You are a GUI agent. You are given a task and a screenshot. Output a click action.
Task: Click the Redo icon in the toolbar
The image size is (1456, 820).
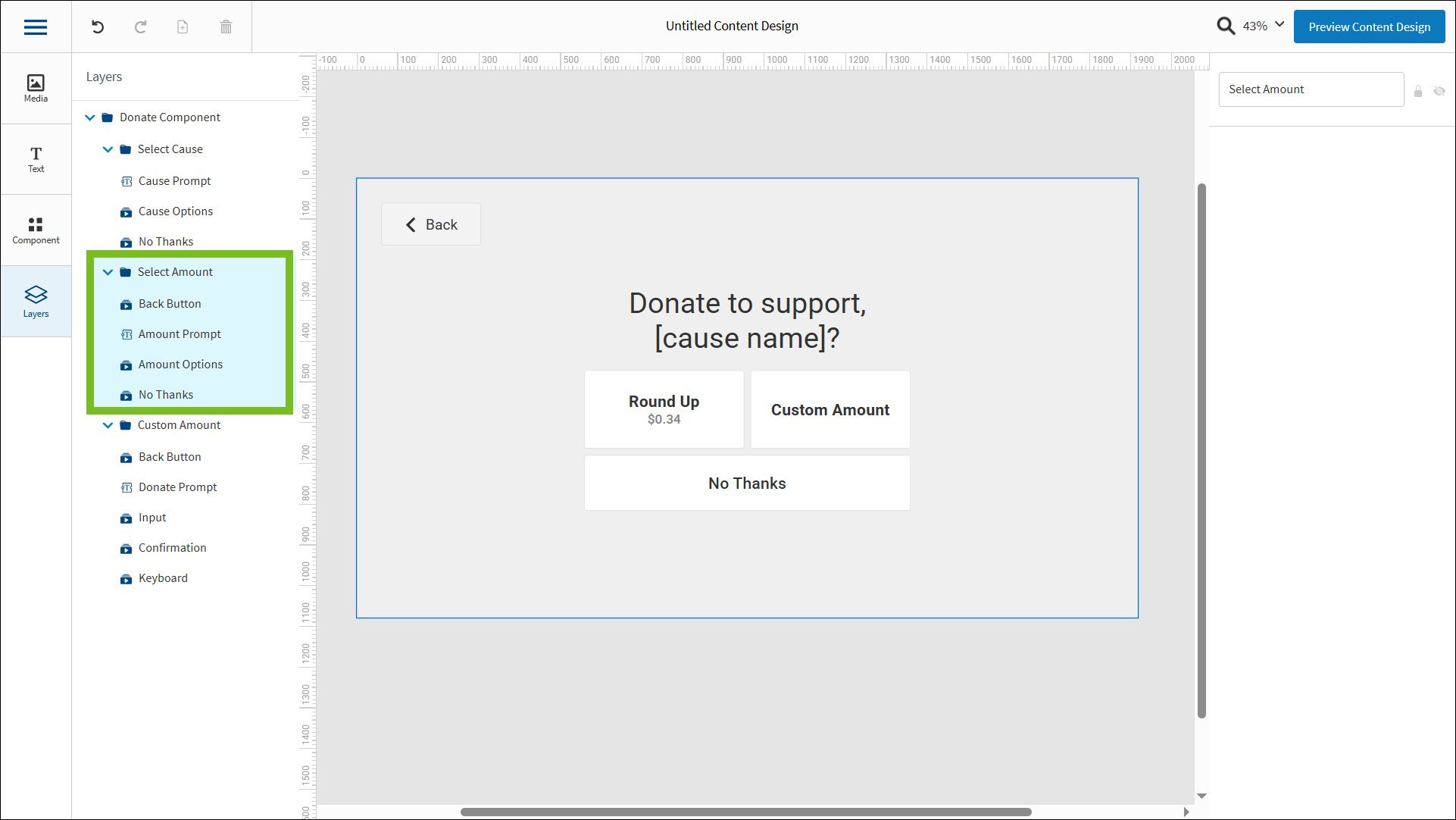tap(140, 27)
